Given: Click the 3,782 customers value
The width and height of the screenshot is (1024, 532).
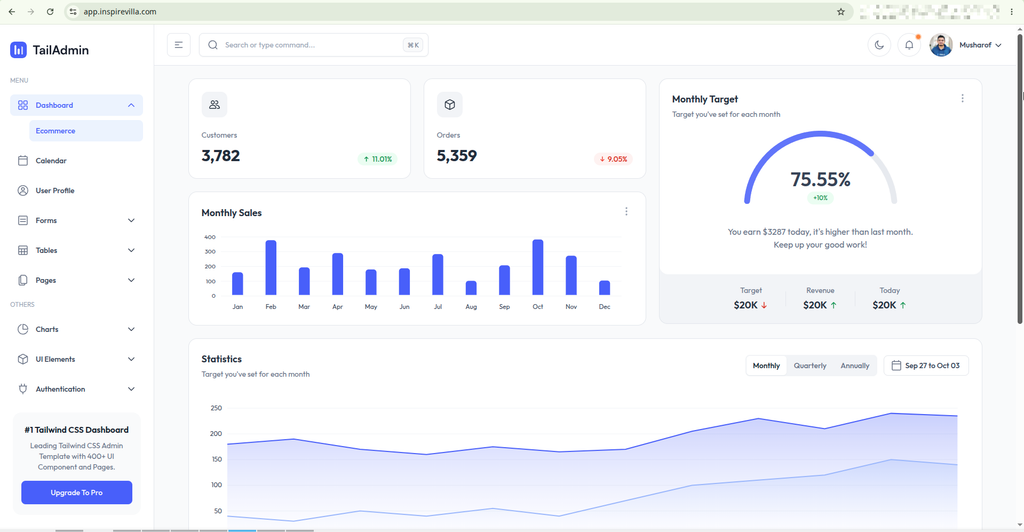Looking at the screenshot, I should pyautogui.click(x=221, y=156).
